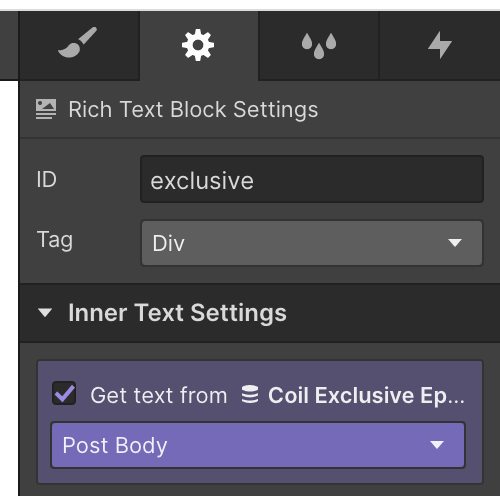Click the Rich Text Block Settings heading
Image resolution: width=500 pixels, height=496 pixels.
tap(193, 109)
